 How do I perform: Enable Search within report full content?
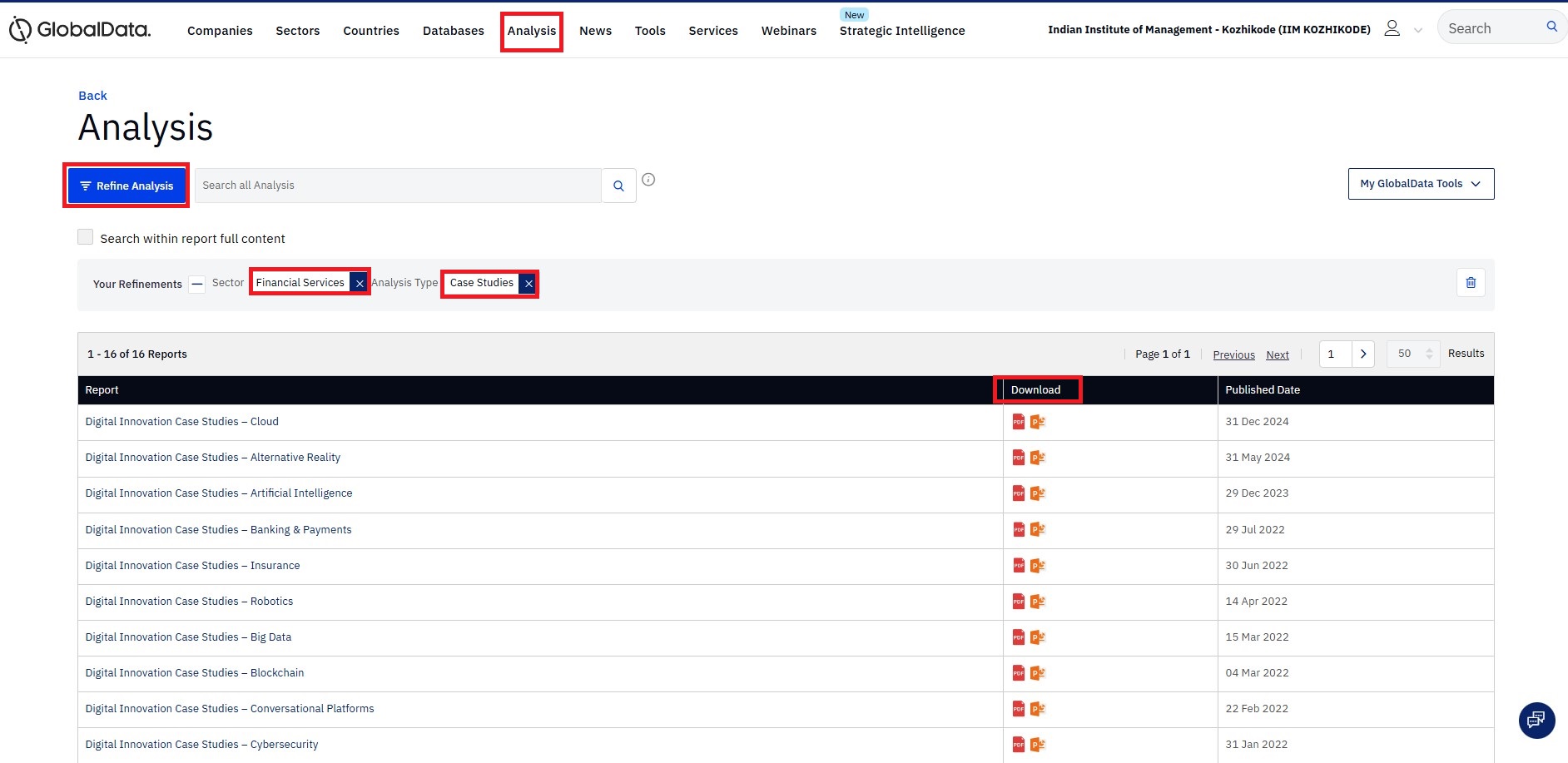(86, 238)
